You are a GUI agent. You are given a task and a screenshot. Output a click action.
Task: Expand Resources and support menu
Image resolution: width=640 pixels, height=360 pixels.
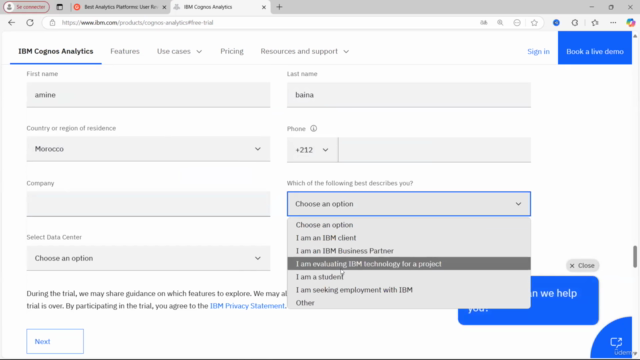(x=305, y=51)
